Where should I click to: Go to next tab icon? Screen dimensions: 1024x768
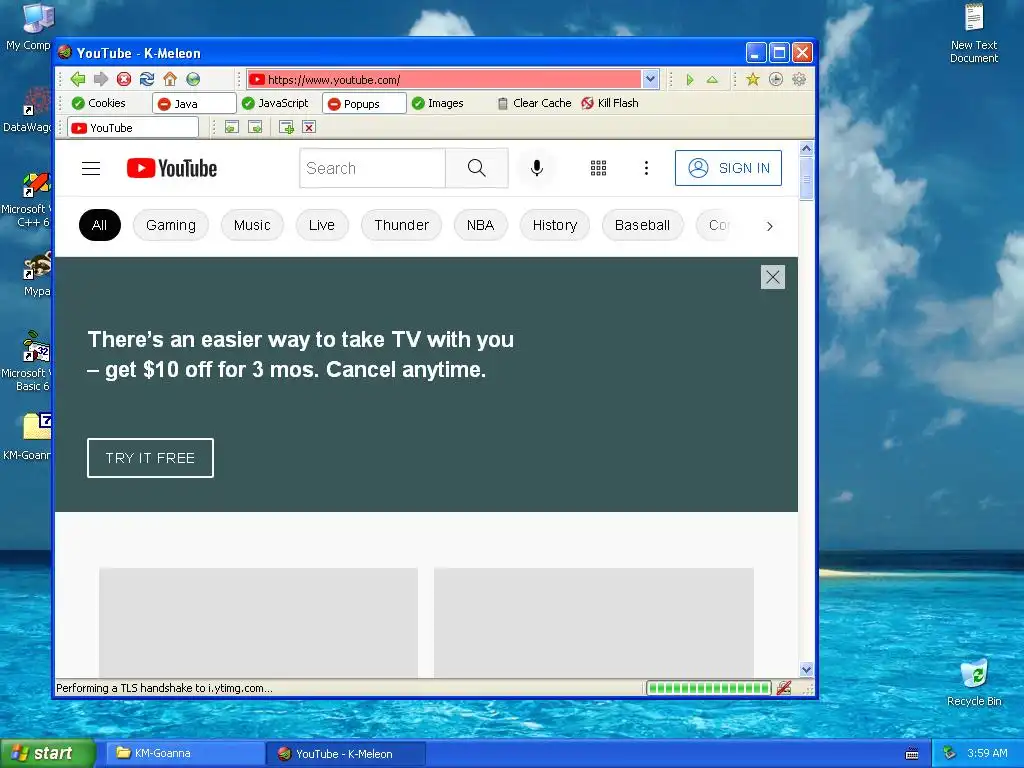tap(255, 127)
